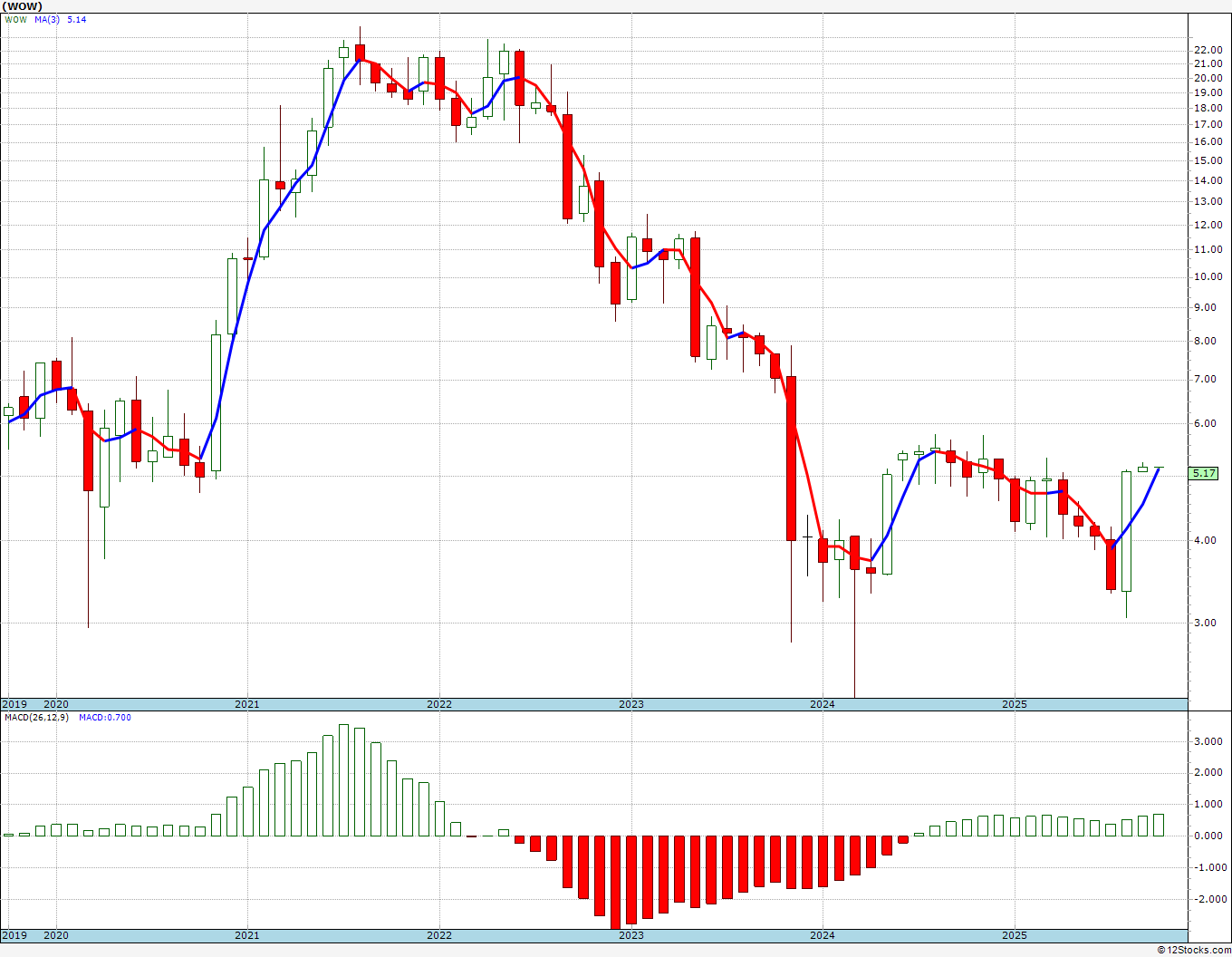Click the 22.00 price axis label

click(x=1207, y=50)
